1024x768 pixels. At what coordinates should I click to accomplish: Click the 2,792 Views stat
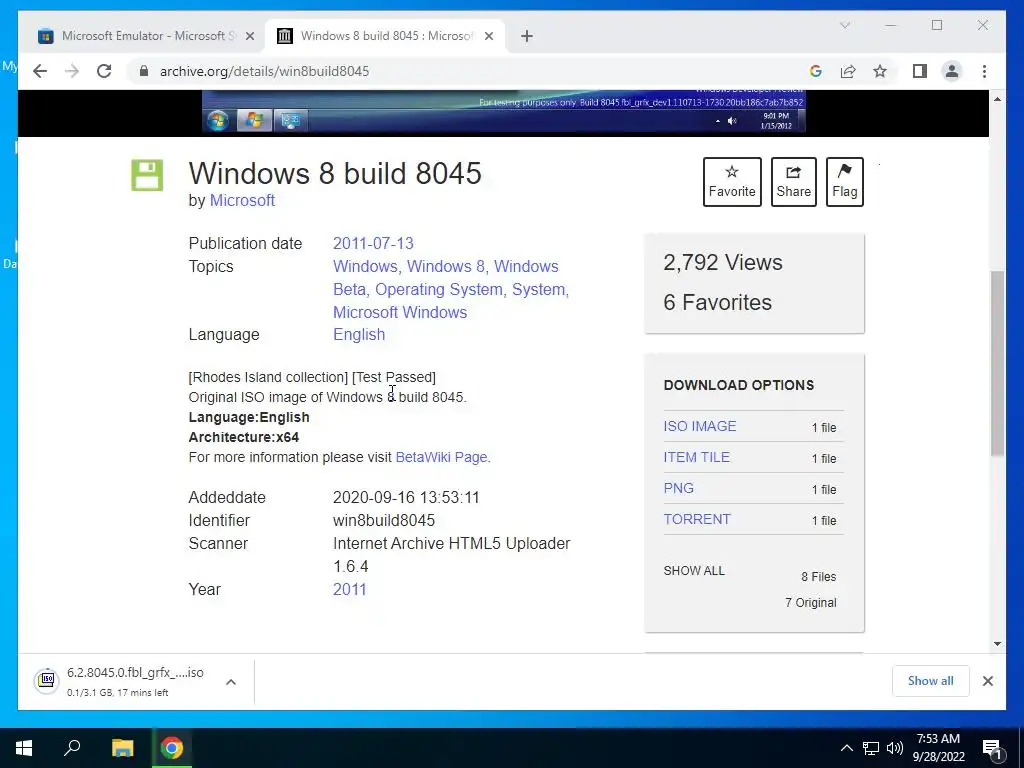[722, 263]
